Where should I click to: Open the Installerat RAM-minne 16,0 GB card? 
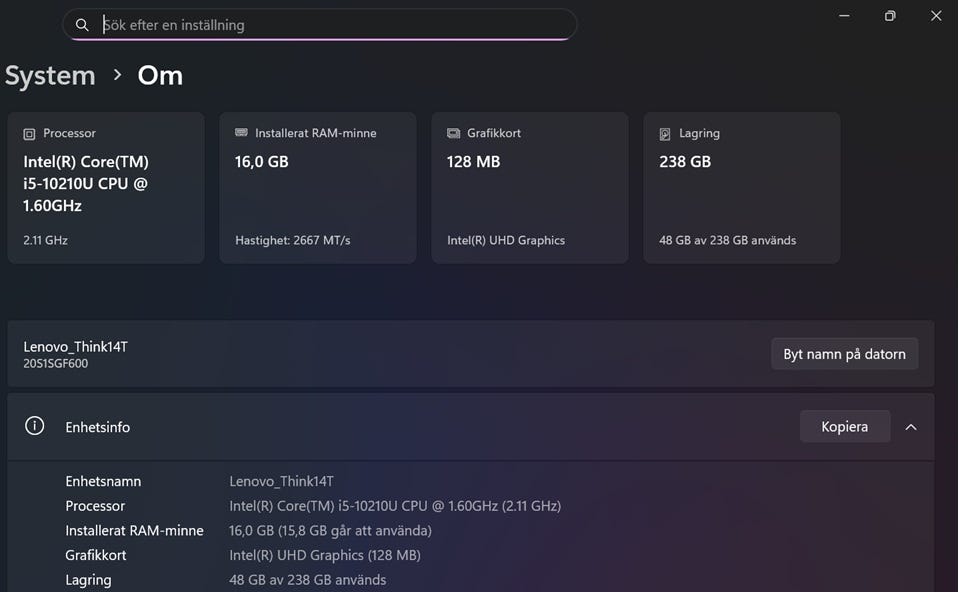(318, 188)
